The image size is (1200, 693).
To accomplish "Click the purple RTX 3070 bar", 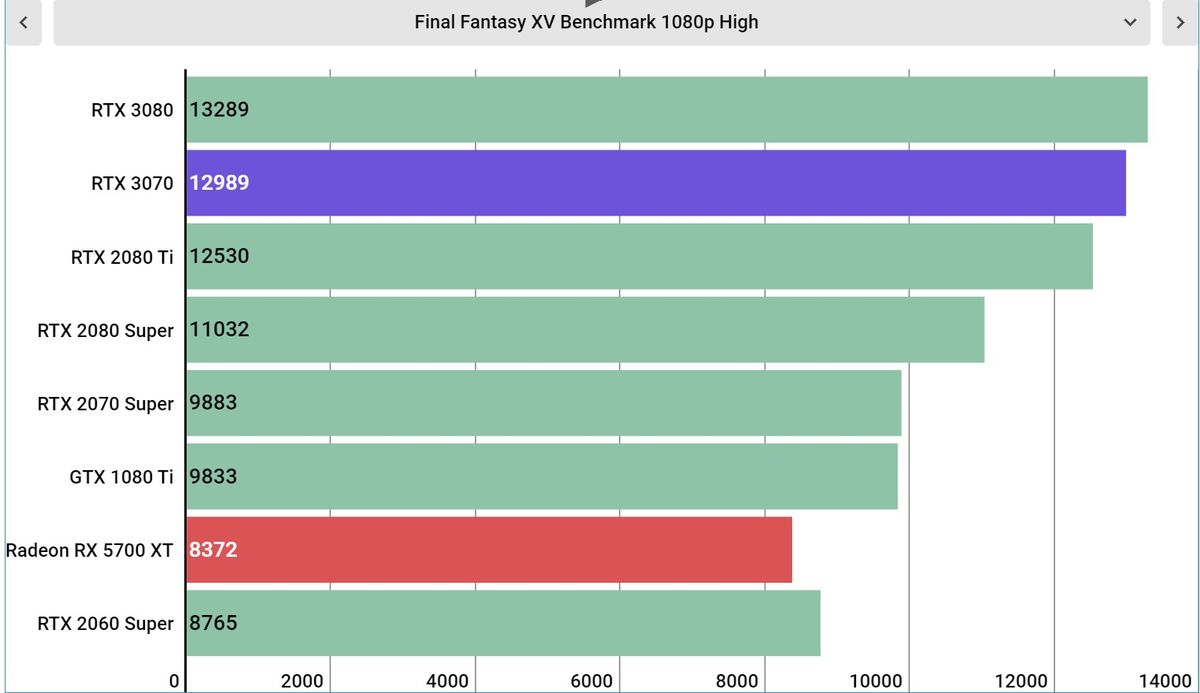I will 656,183.
